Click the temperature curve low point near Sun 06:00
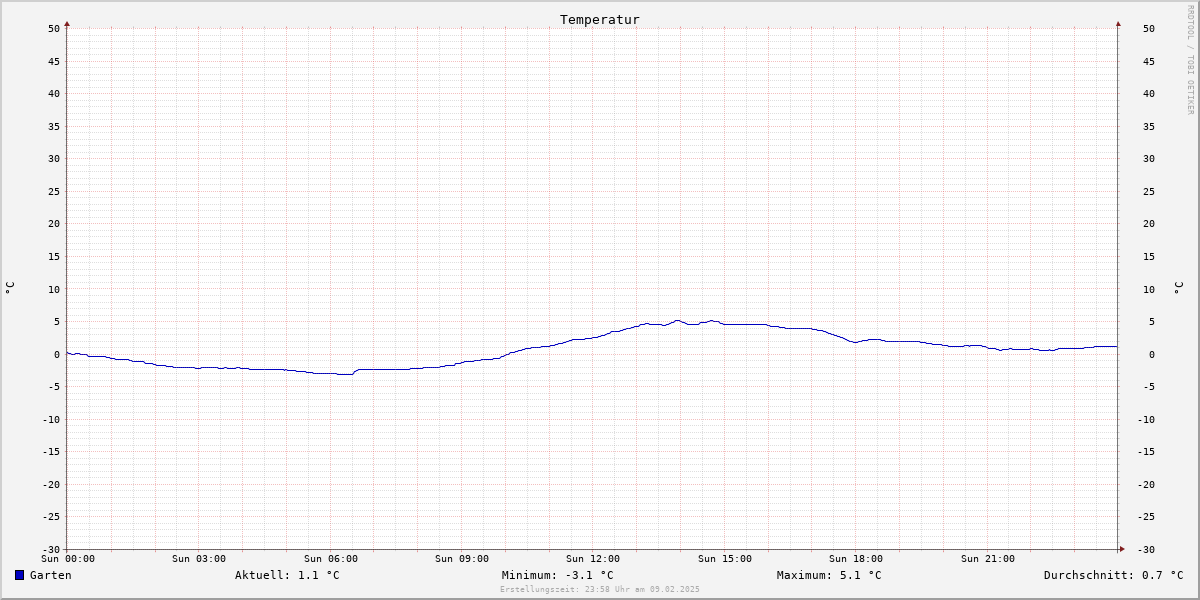This screenshot has height=600, width=1200. pyautogui.click(x=345, y=374)
